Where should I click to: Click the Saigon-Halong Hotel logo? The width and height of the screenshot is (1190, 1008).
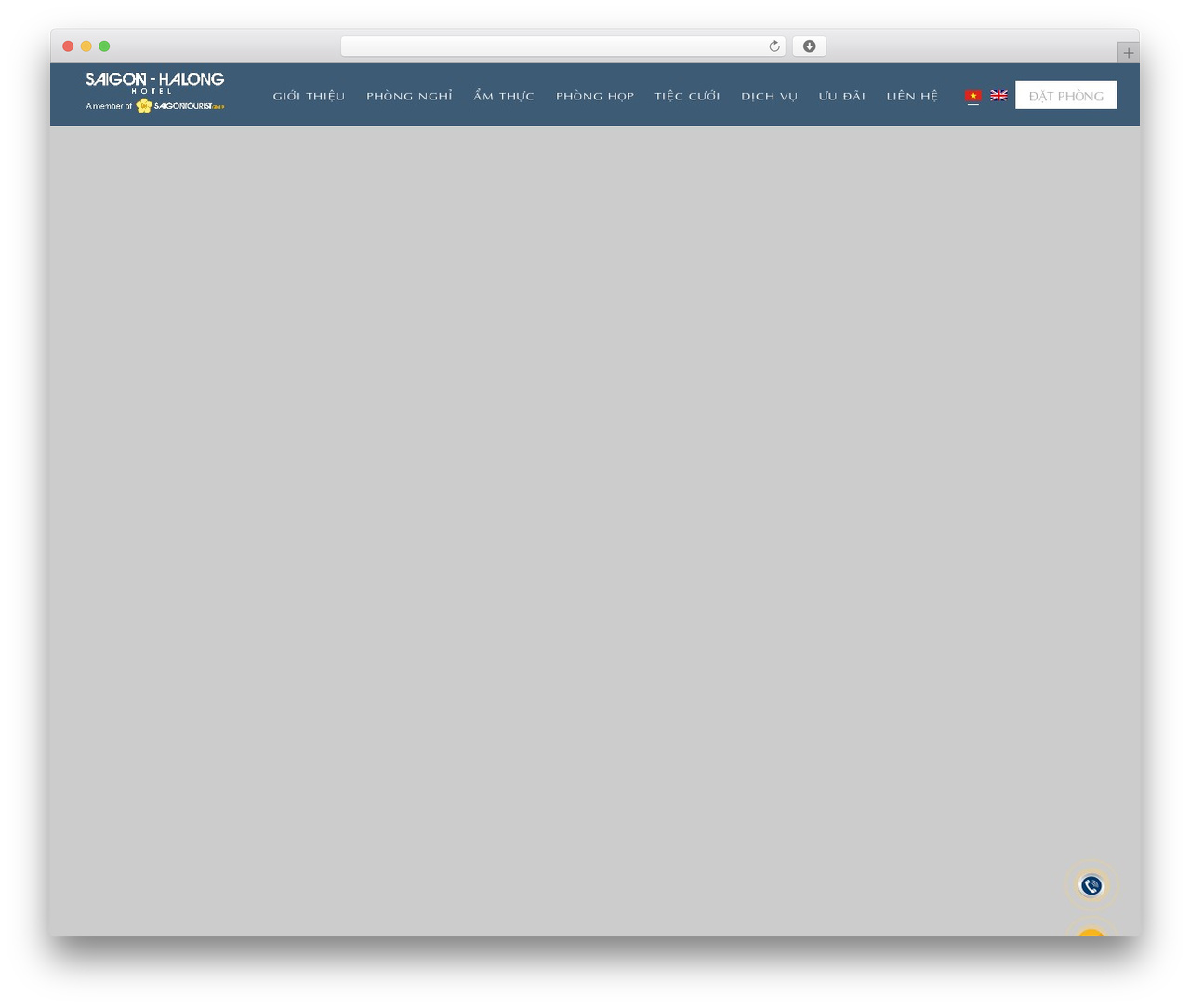[154, 92]
